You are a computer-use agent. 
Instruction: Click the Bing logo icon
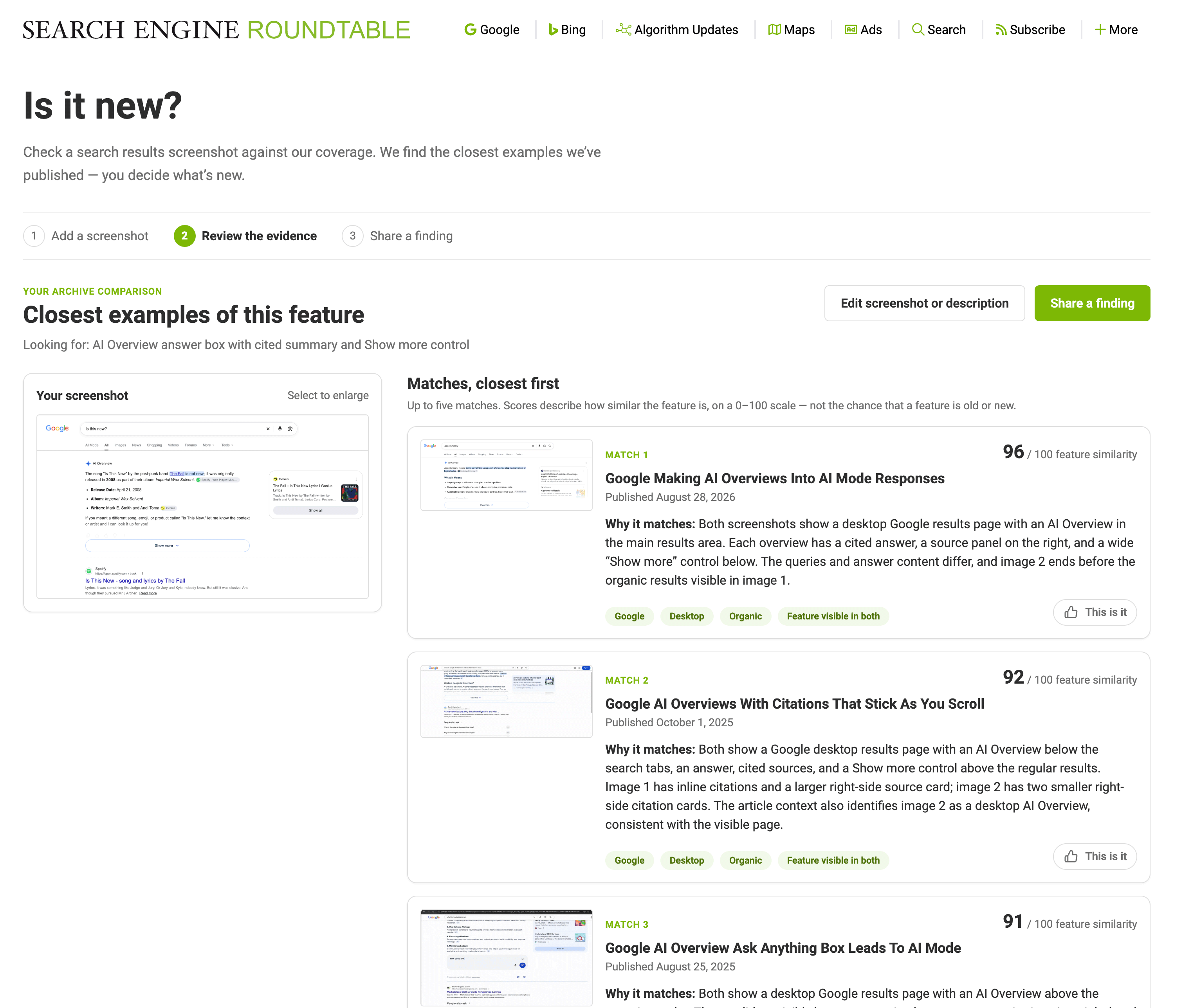[553, 30]
